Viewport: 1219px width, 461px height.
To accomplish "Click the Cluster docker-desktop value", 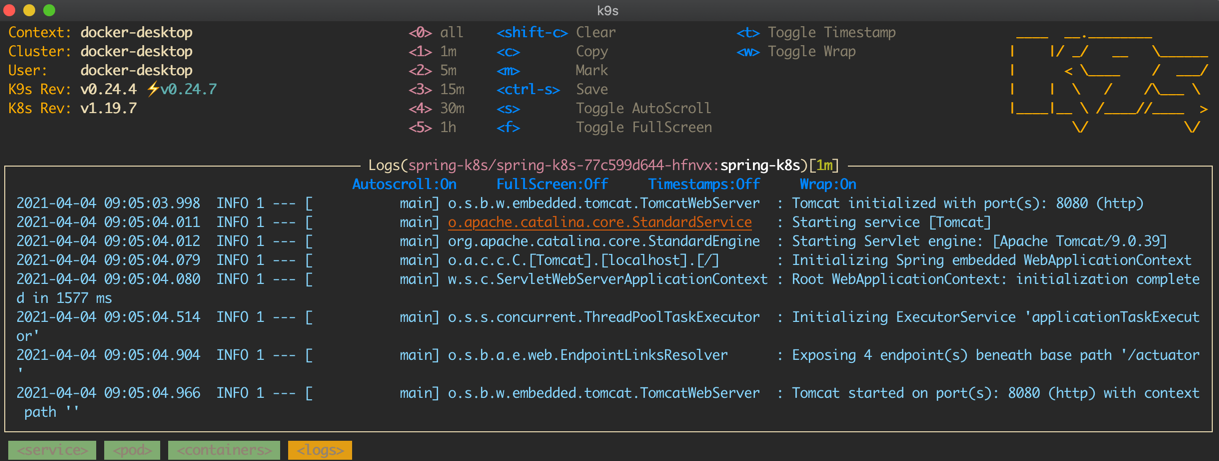I will coord(136,52).
